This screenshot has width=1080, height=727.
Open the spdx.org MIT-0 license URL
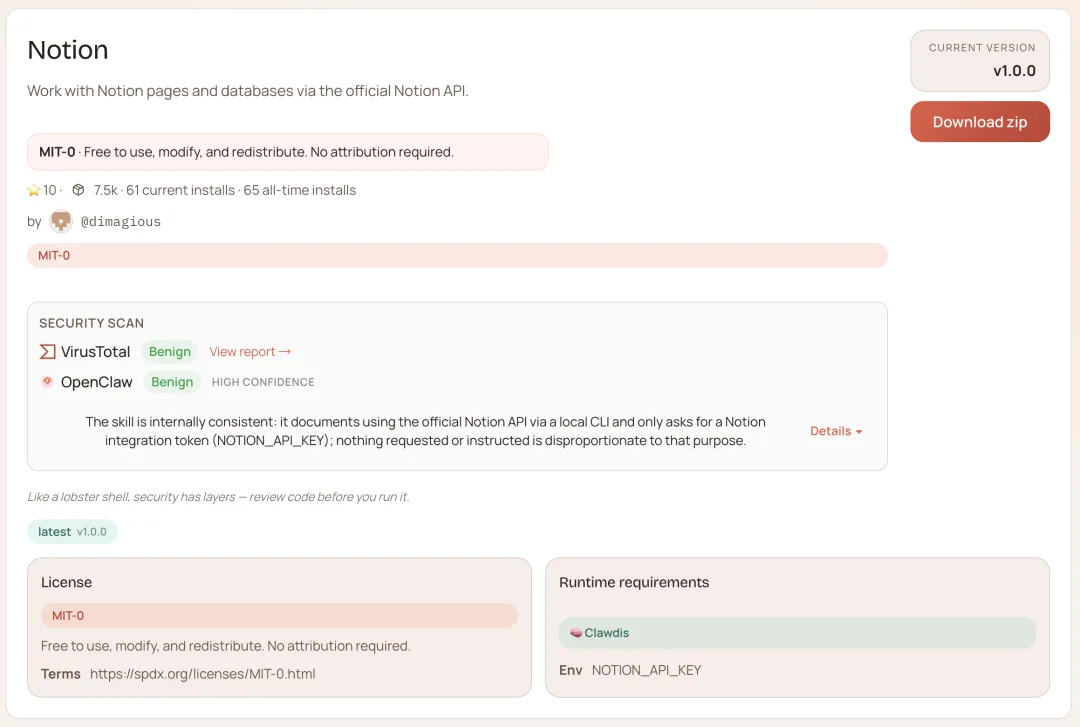(203, 674)
